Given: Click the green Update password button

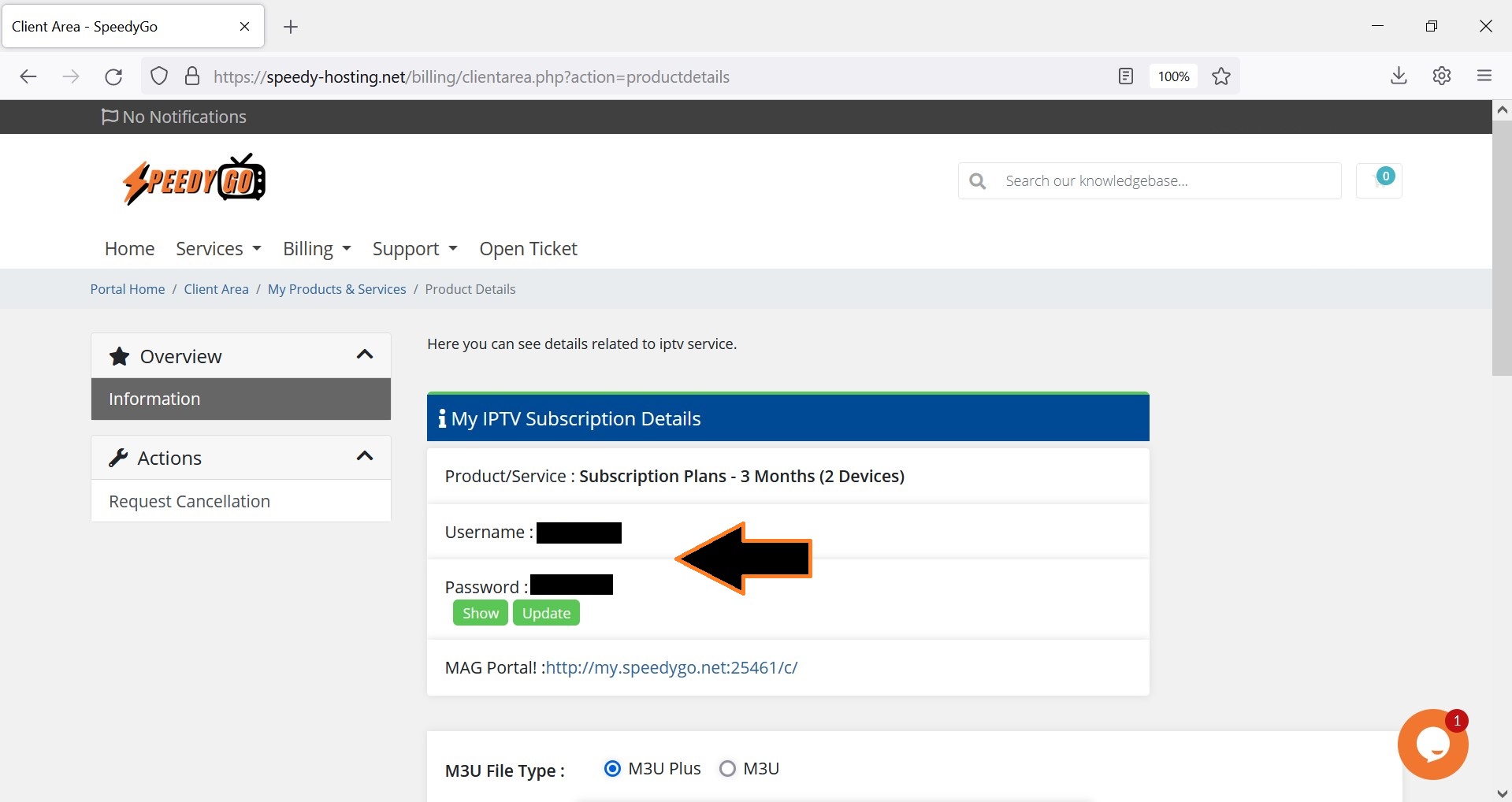Looking at the screenshot, I should point(546,613).
